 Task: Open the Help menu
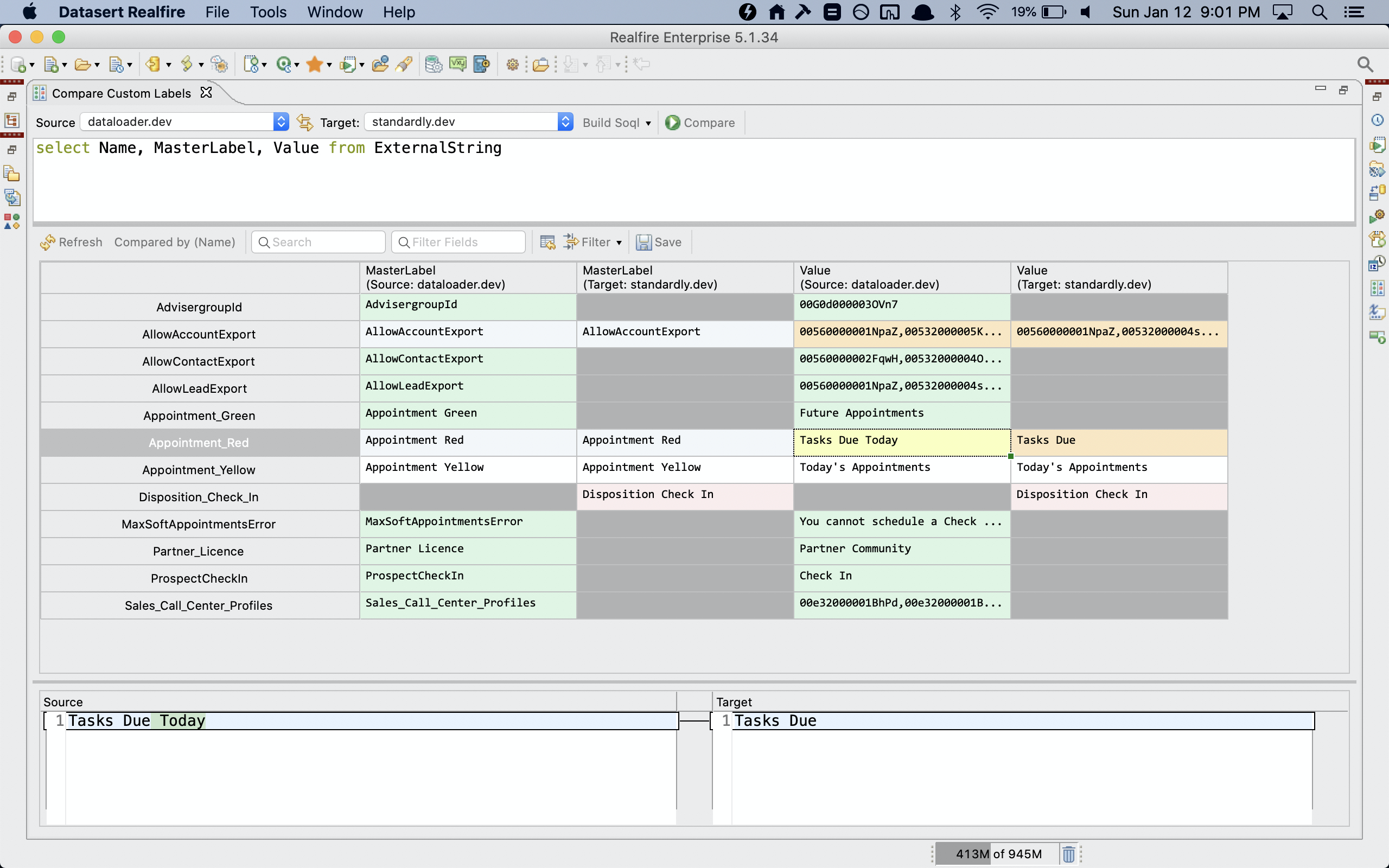(x=399, y=12)
